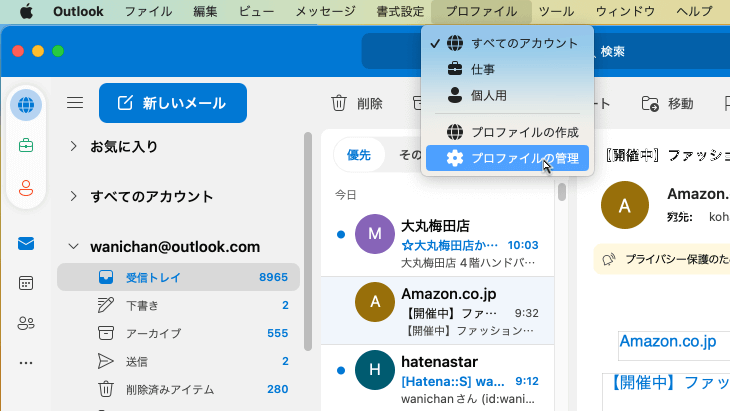
Task: Click the purple M sender avatar
Action: tap(375, 234)
